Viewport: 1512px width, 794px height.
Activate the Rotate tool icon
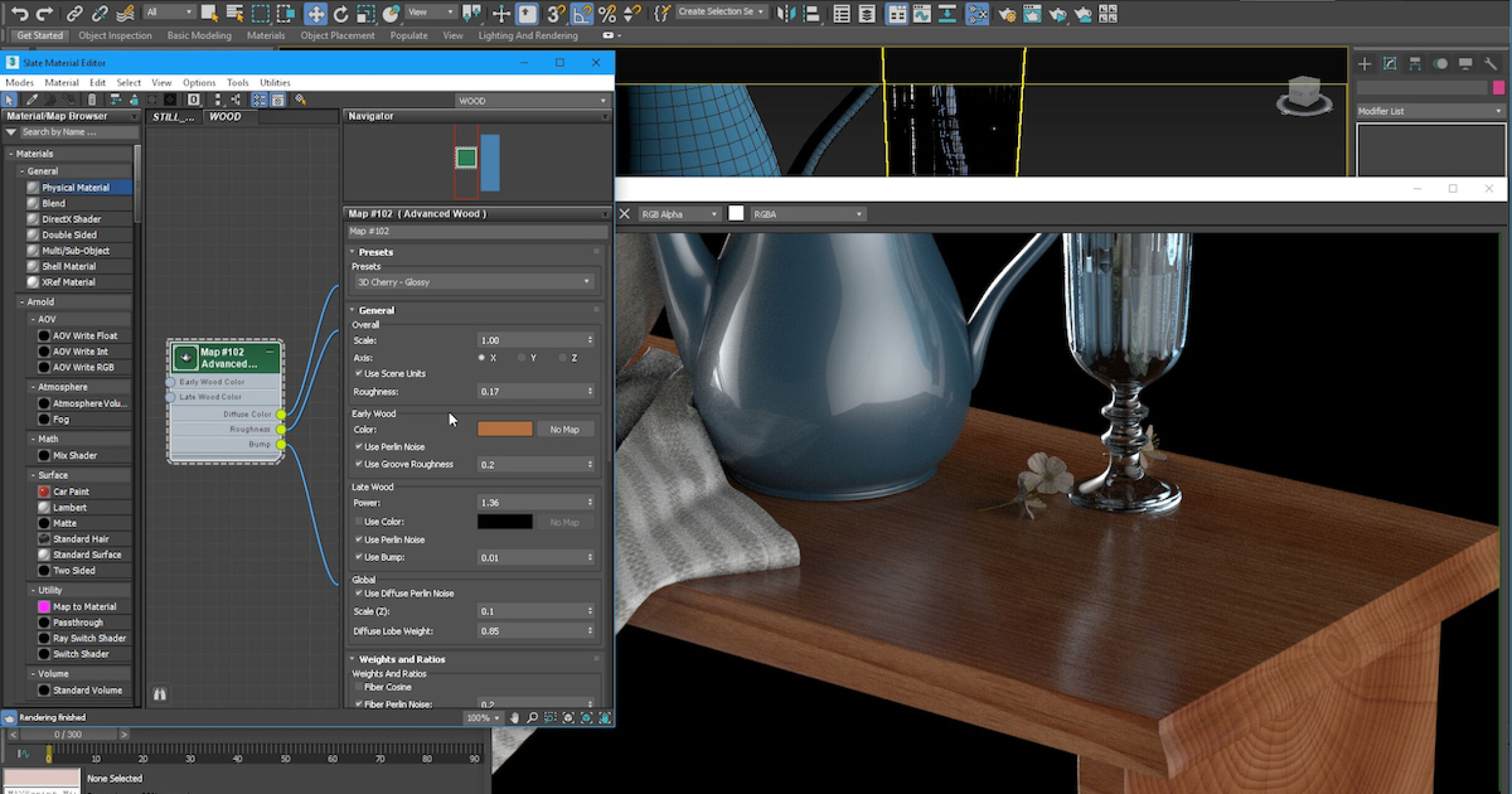pyautogui.click(x=340, y=13)
